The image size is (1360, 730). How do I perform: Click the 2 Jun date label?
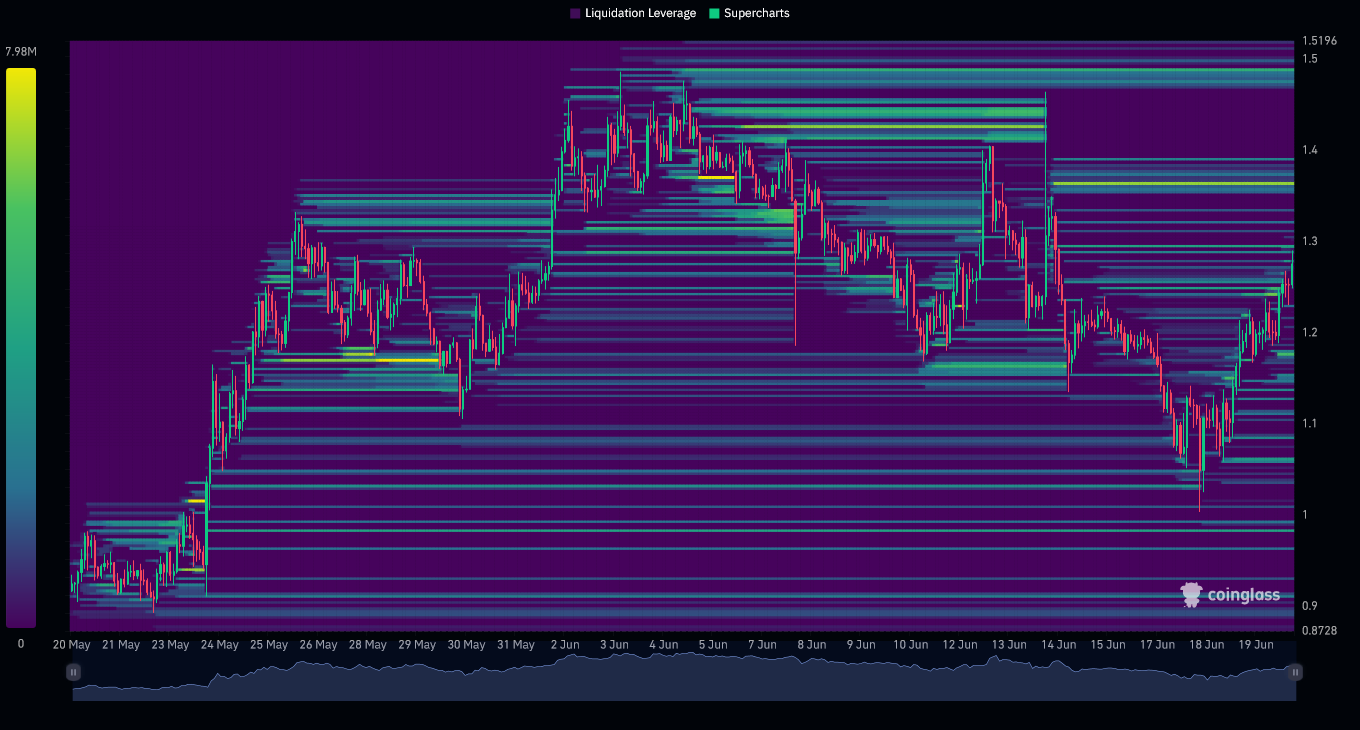[x=565, y=645]
